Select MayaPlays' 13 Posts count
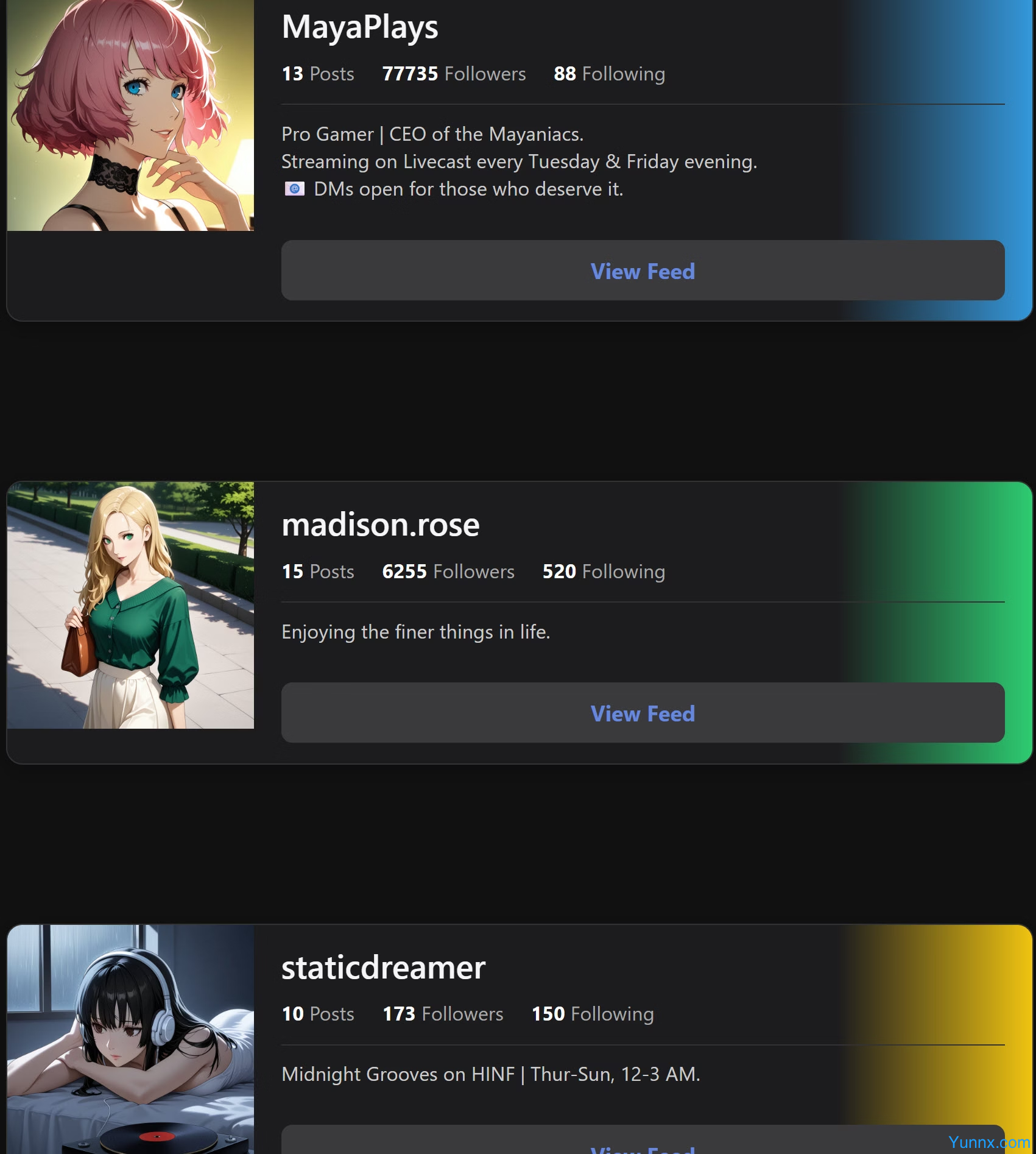The width and height of the screenshot is (1036, 1154). [x=318, y=74]
